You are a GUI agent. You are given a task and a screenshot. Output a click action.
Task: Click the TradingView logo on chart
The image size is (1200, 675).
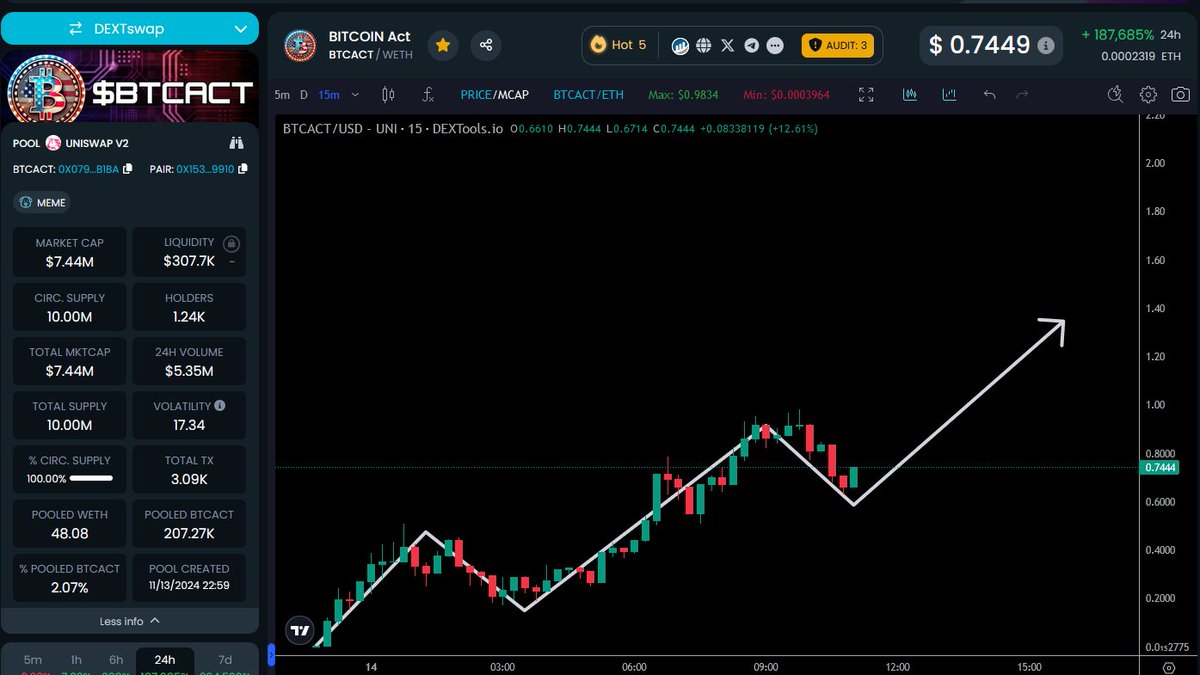[x=299, y=630]
